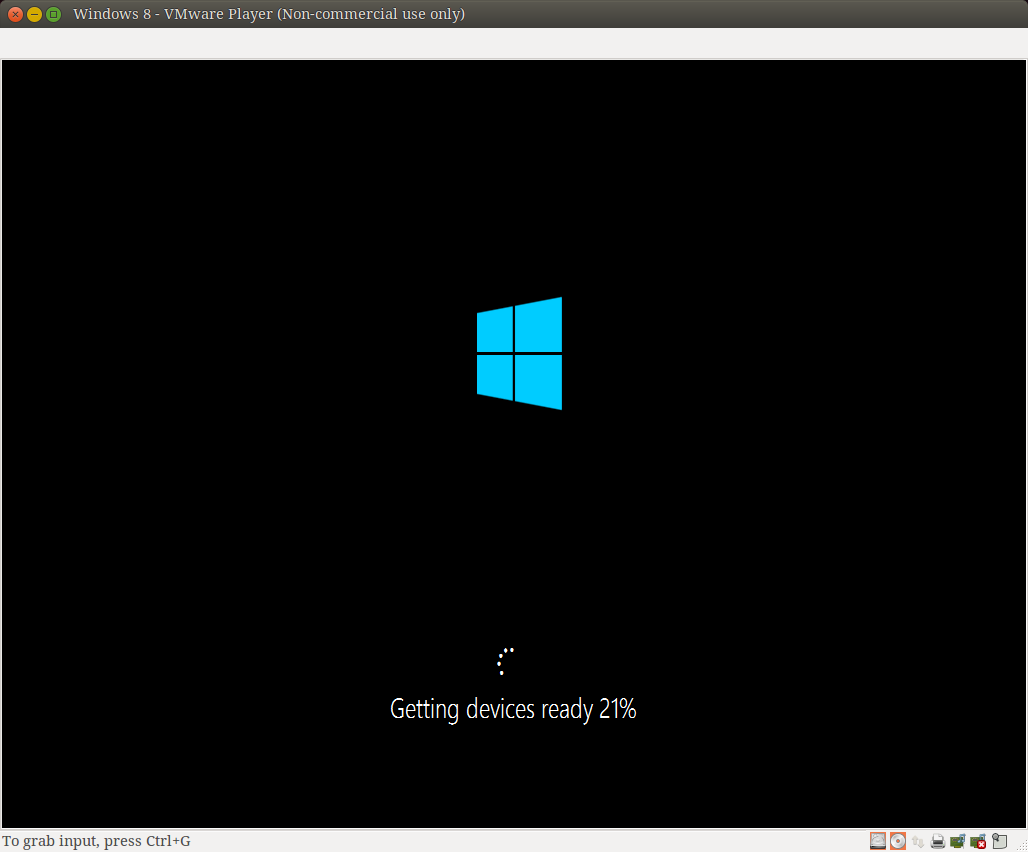Click the 'To grab input, press Ctrl+G' message
1028x852 pixels.
point(96,841)
